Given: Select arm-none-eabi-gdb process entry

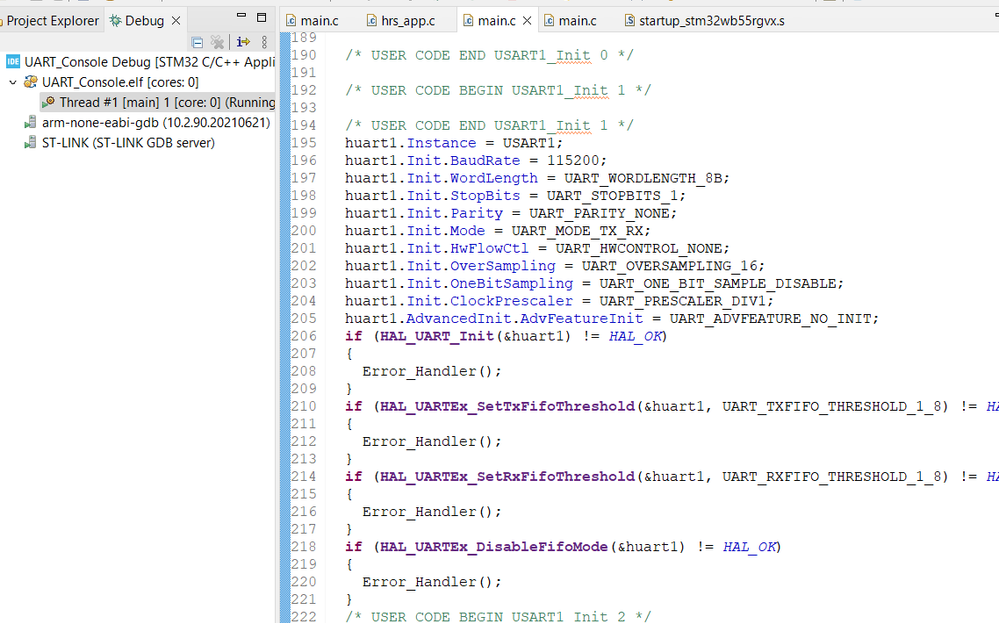Looking at the screenshot, I should click(x=156, y=122).
